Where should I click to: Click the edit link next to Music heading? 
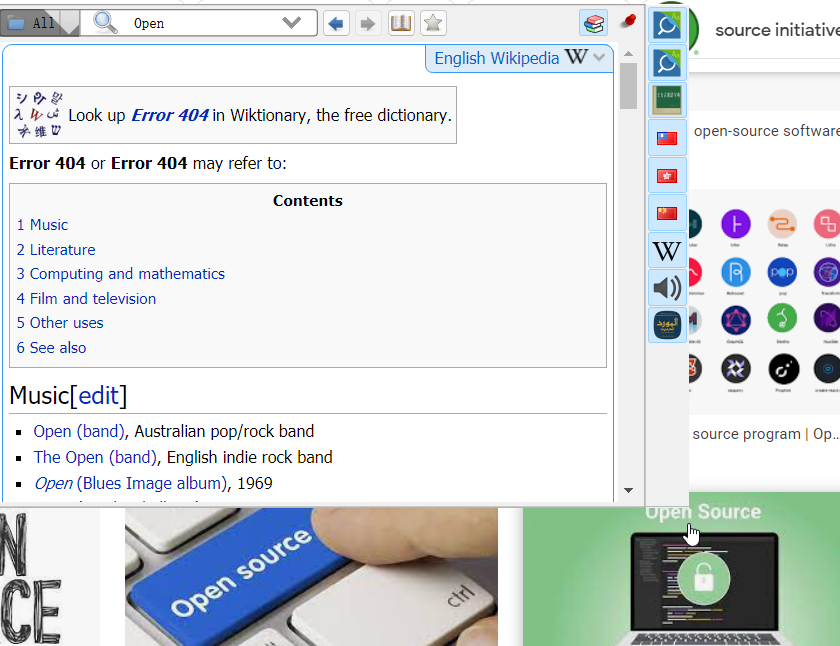pyautogui.click(x=98, y=396)
